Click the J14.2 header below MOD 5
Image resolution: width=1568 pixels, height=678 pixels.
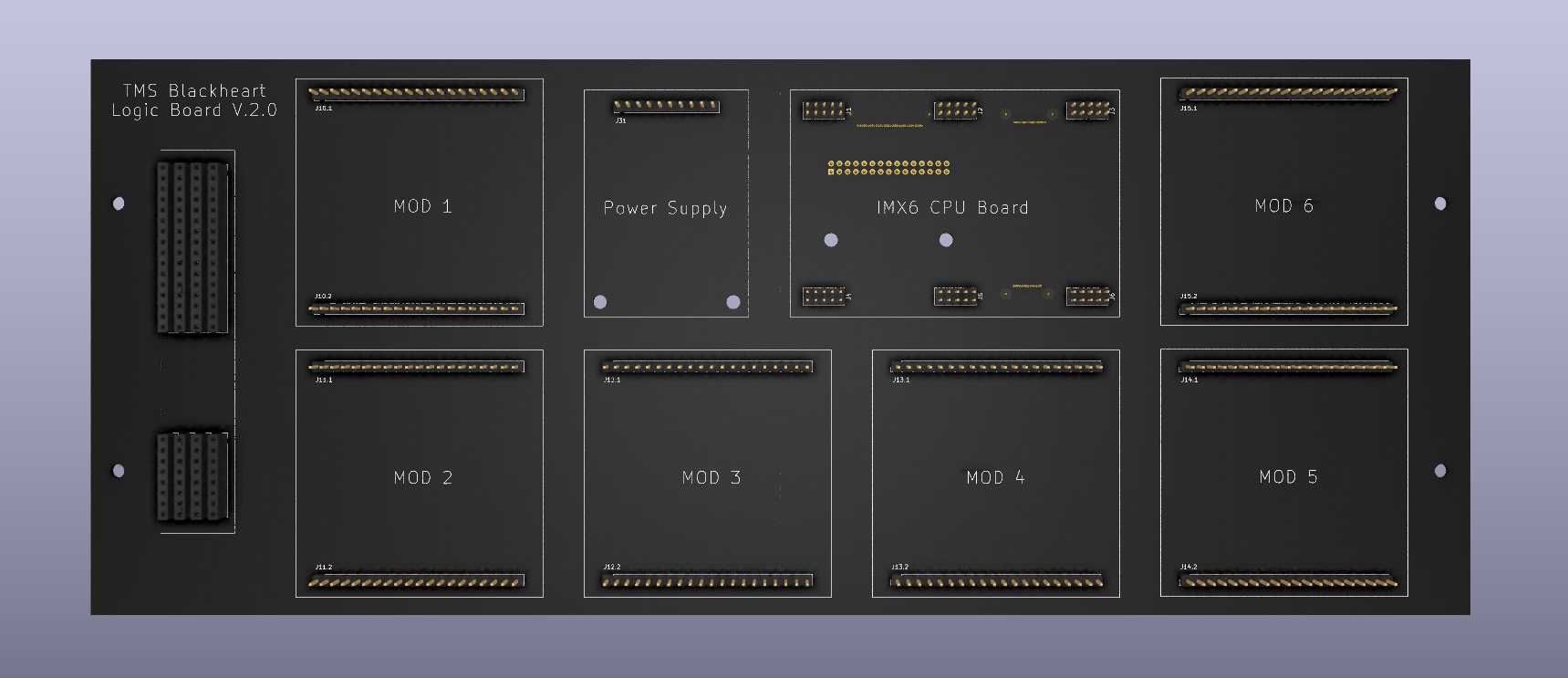[x=1285, y=580]
